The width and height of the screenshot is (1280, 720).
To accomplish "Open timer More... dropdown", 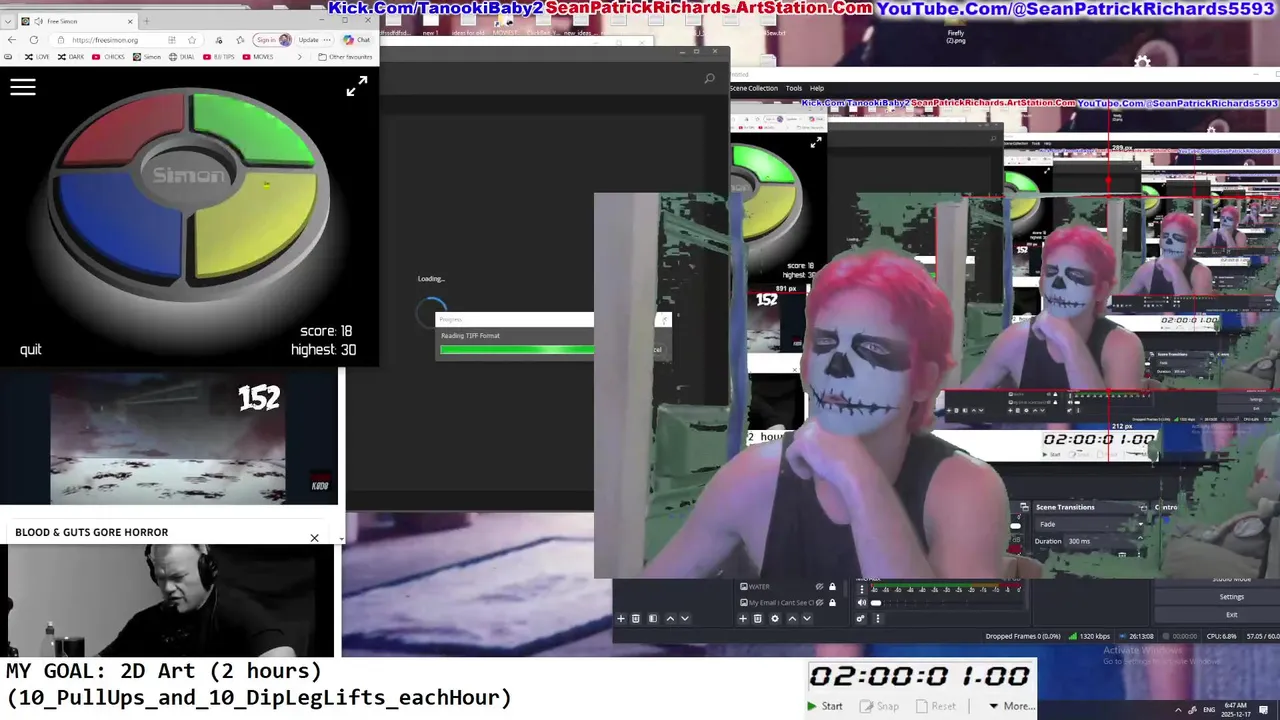I will (1011, 706).
